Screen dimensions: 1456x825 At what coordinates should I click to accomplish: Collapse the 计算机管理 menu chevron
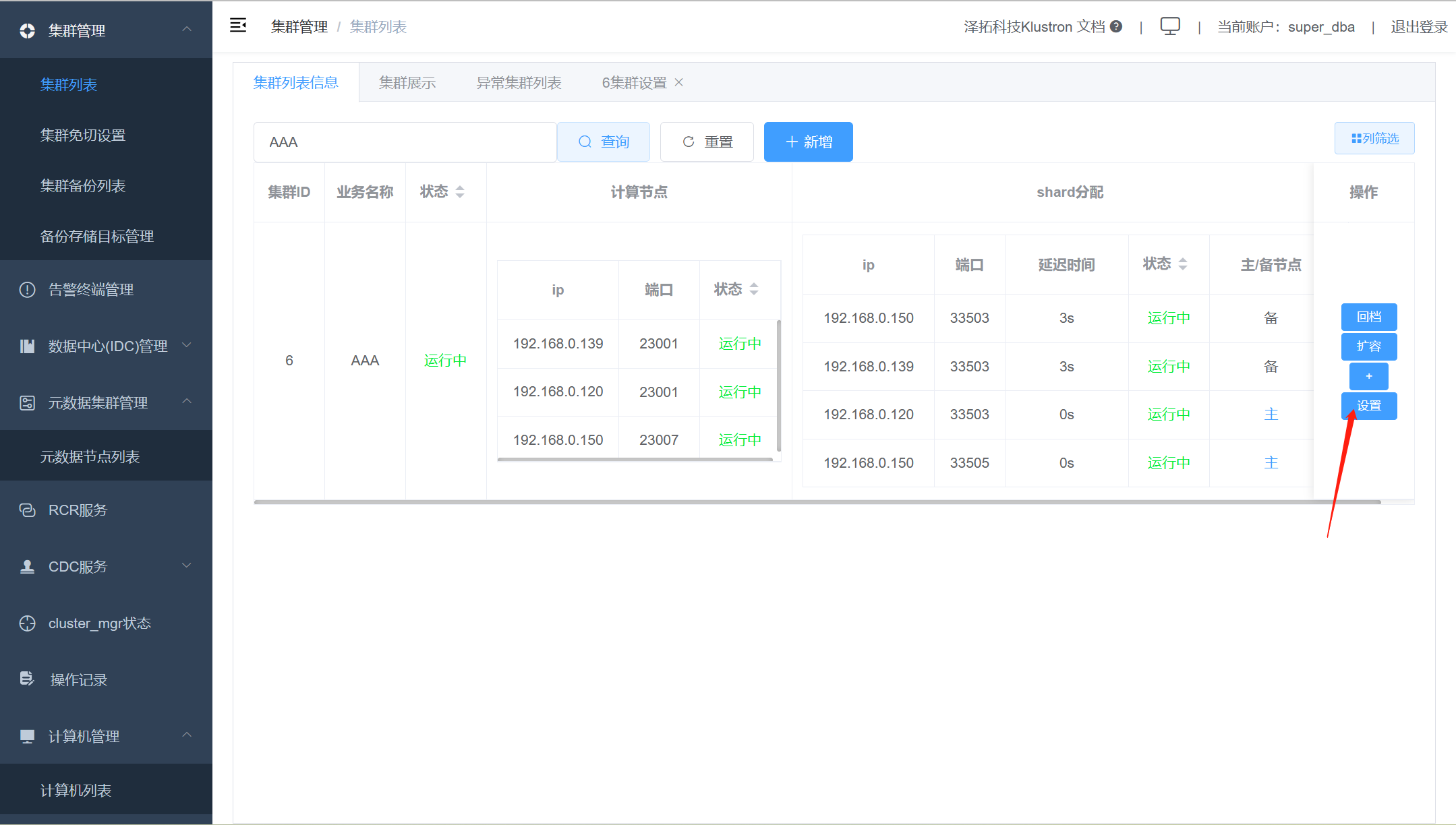(187, 735)
